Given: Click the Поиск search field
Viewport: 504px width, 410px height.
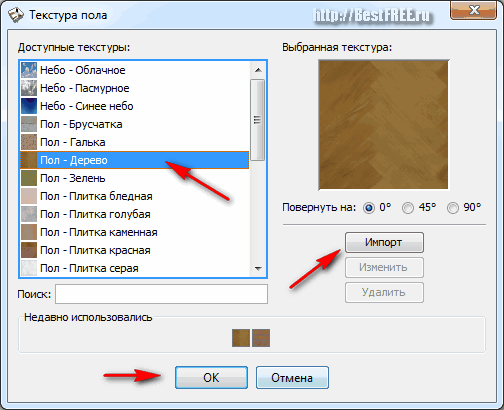Looking at the screenshot, I should tap(161, 294).
